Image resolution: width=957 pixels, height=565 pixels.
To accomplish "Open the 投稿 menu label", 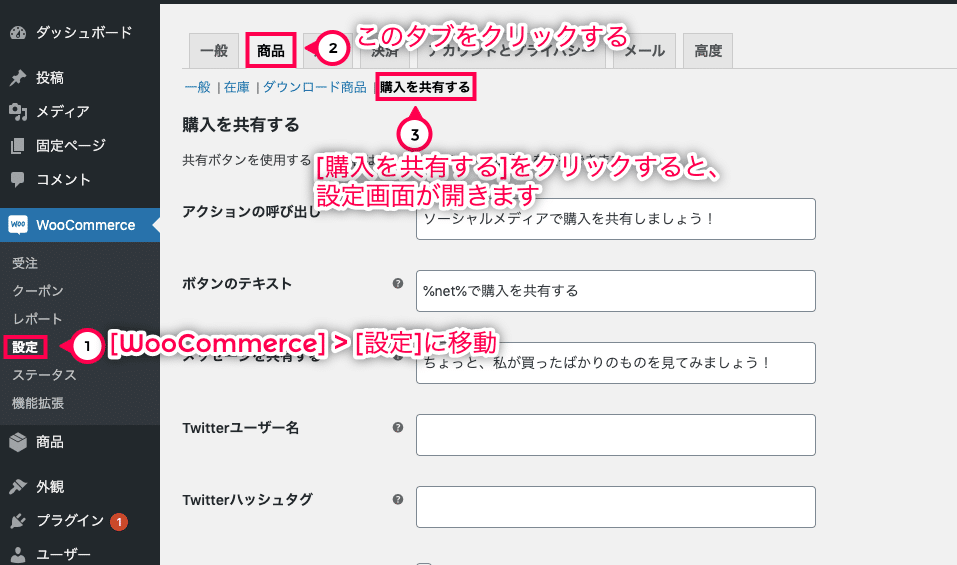I will 49,77.
